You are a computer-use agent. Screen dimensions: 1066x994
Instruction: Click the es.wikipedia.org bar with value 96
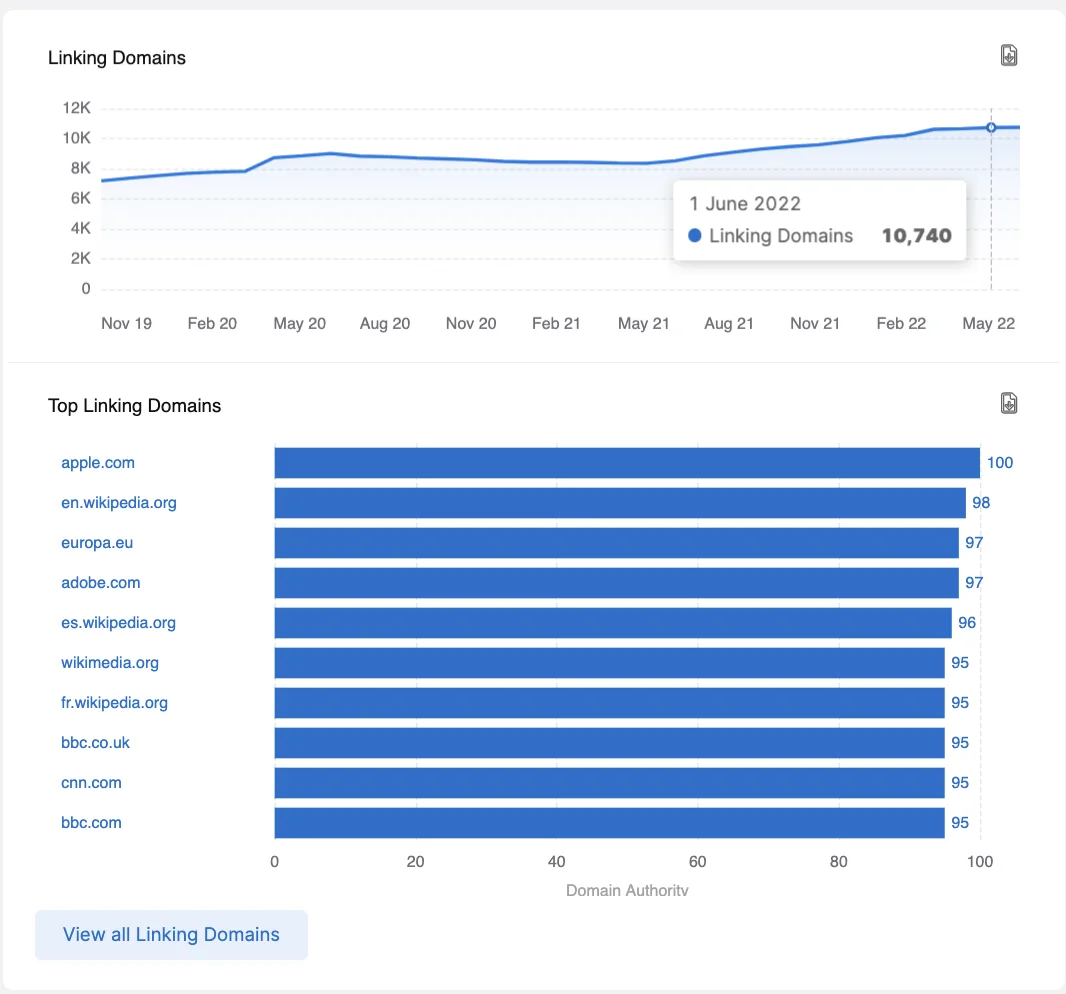pyautogui.click(x=613, y=623)
